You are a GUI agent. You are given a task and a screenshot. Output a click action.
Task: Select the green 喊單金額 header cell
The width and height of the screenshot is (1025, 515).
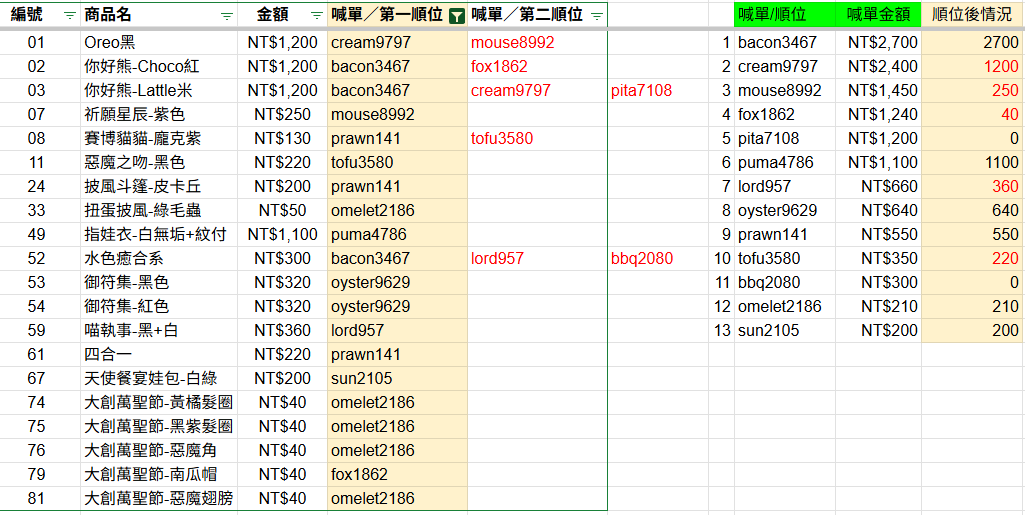(878, 15)
